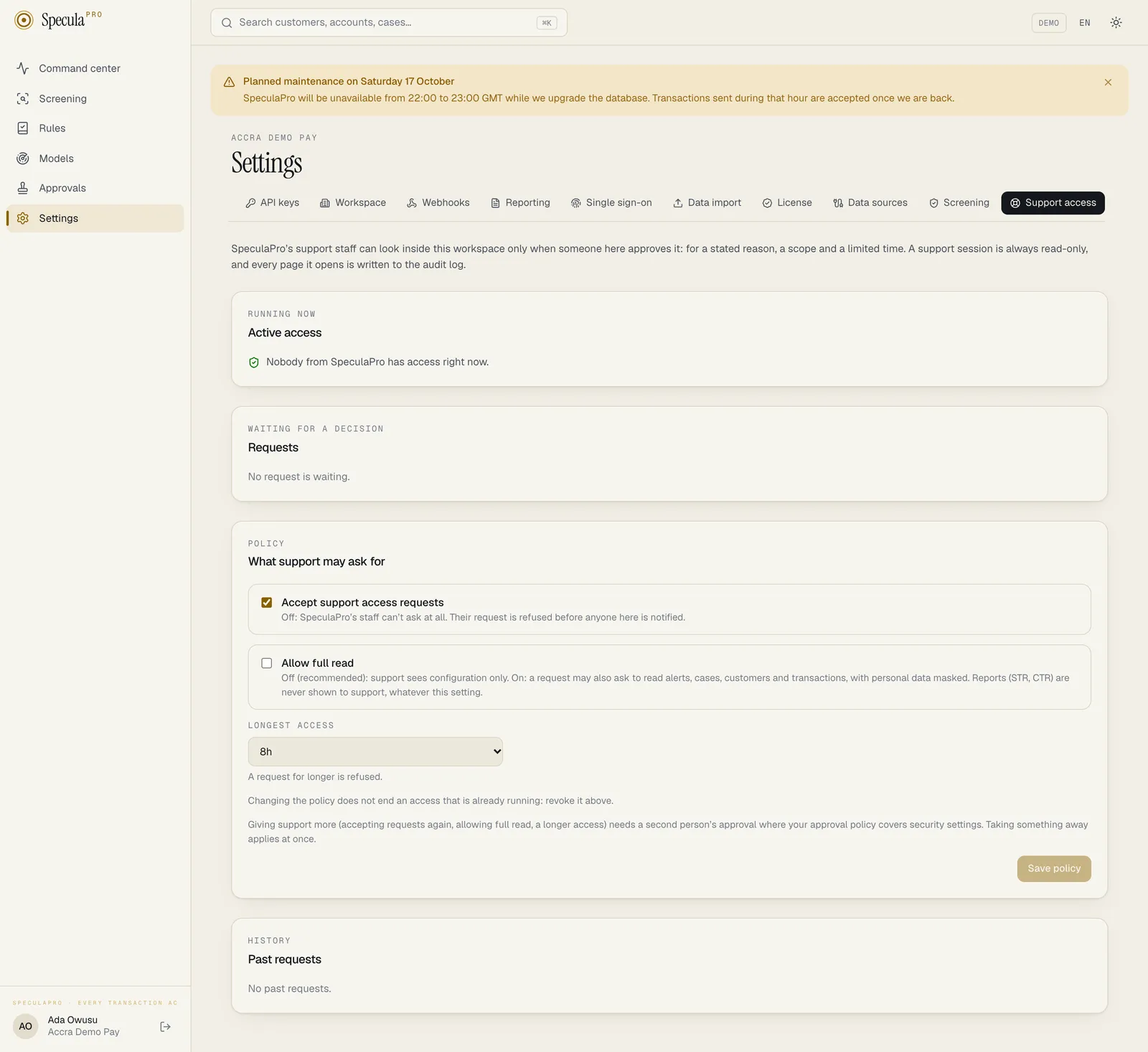
Task: Click the 'Nobody from SpeculaPro has access' text
Action: click(x=377, y=362)
